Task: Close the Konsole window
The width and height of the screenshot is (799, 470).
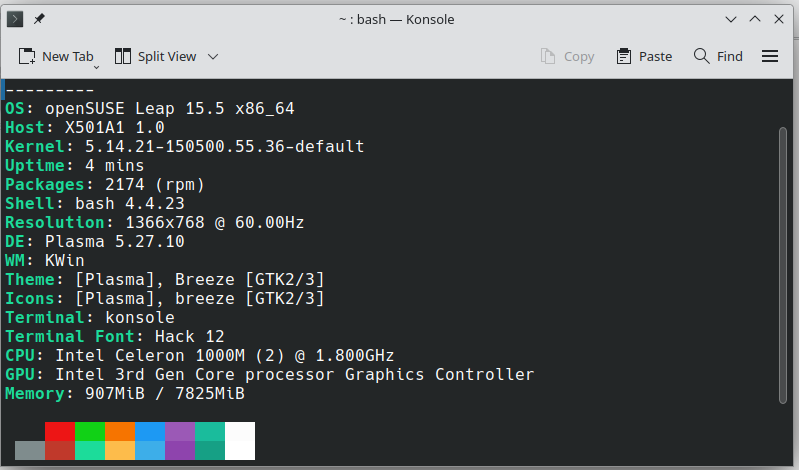Action: pyautogui.click(x=779, y=19)
